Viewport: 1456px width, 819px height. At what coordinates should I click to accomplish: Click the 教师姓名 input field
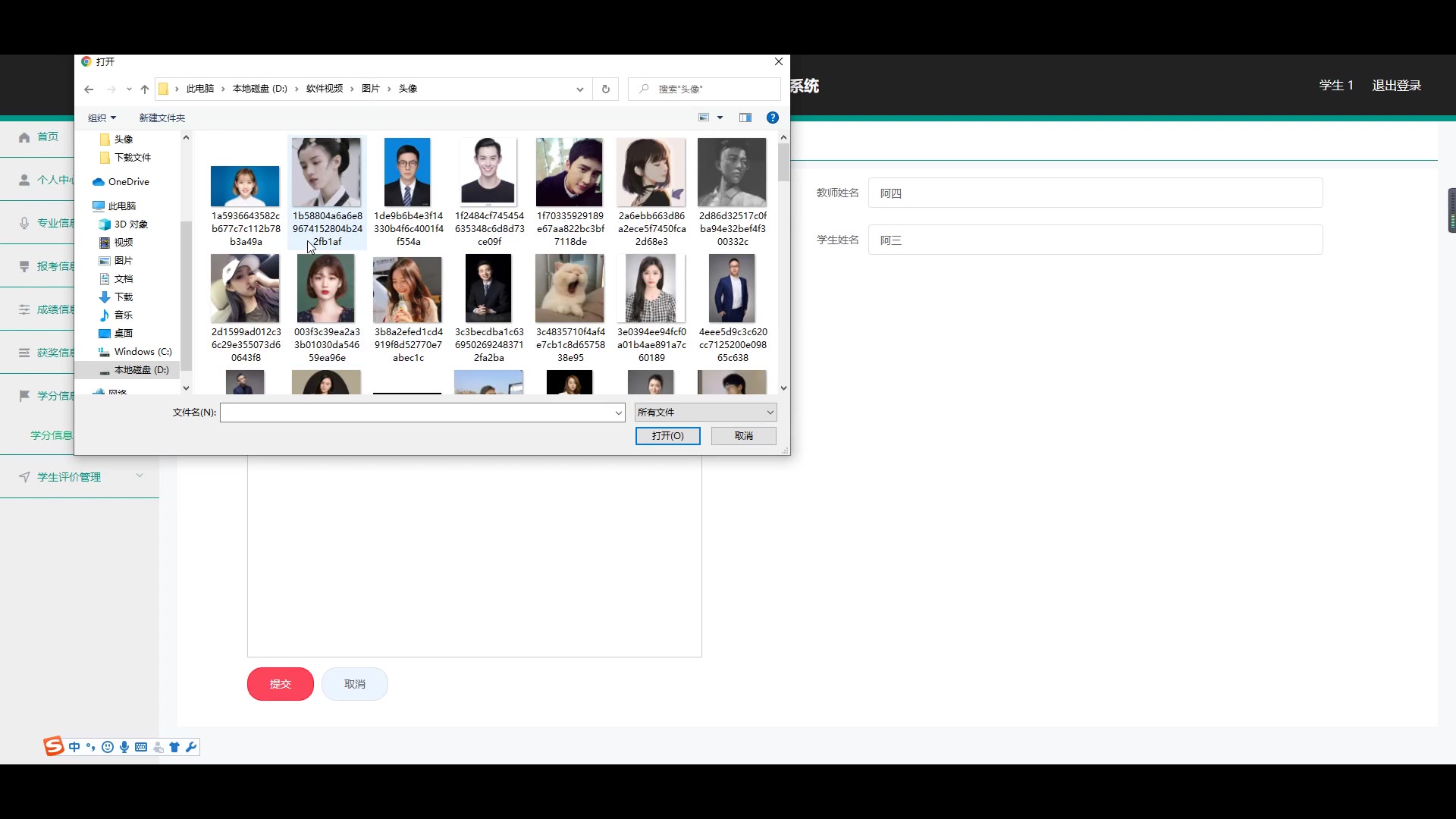tap(1095, 193)
